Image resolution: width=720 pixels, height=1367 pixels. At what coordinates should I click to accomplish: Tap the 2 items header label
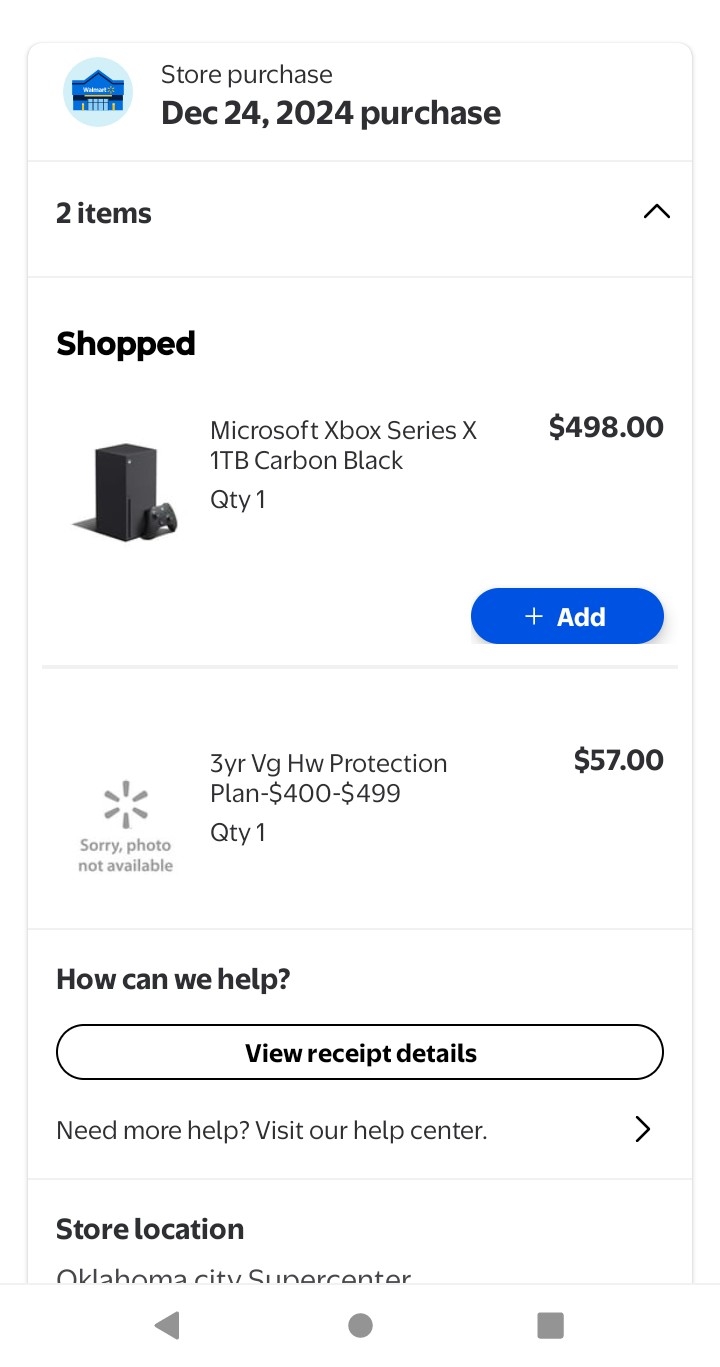click(x=104, y=213)
